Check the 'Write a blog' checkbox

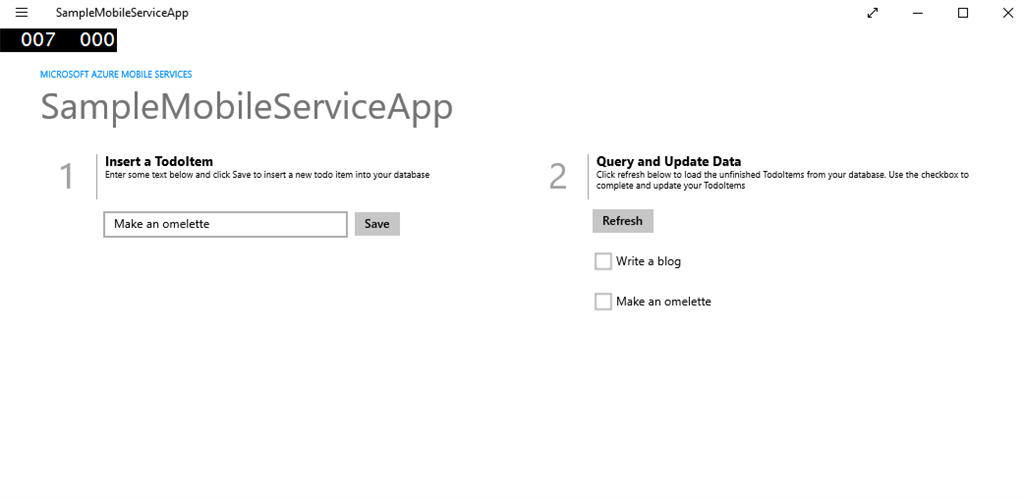point(603,261)
